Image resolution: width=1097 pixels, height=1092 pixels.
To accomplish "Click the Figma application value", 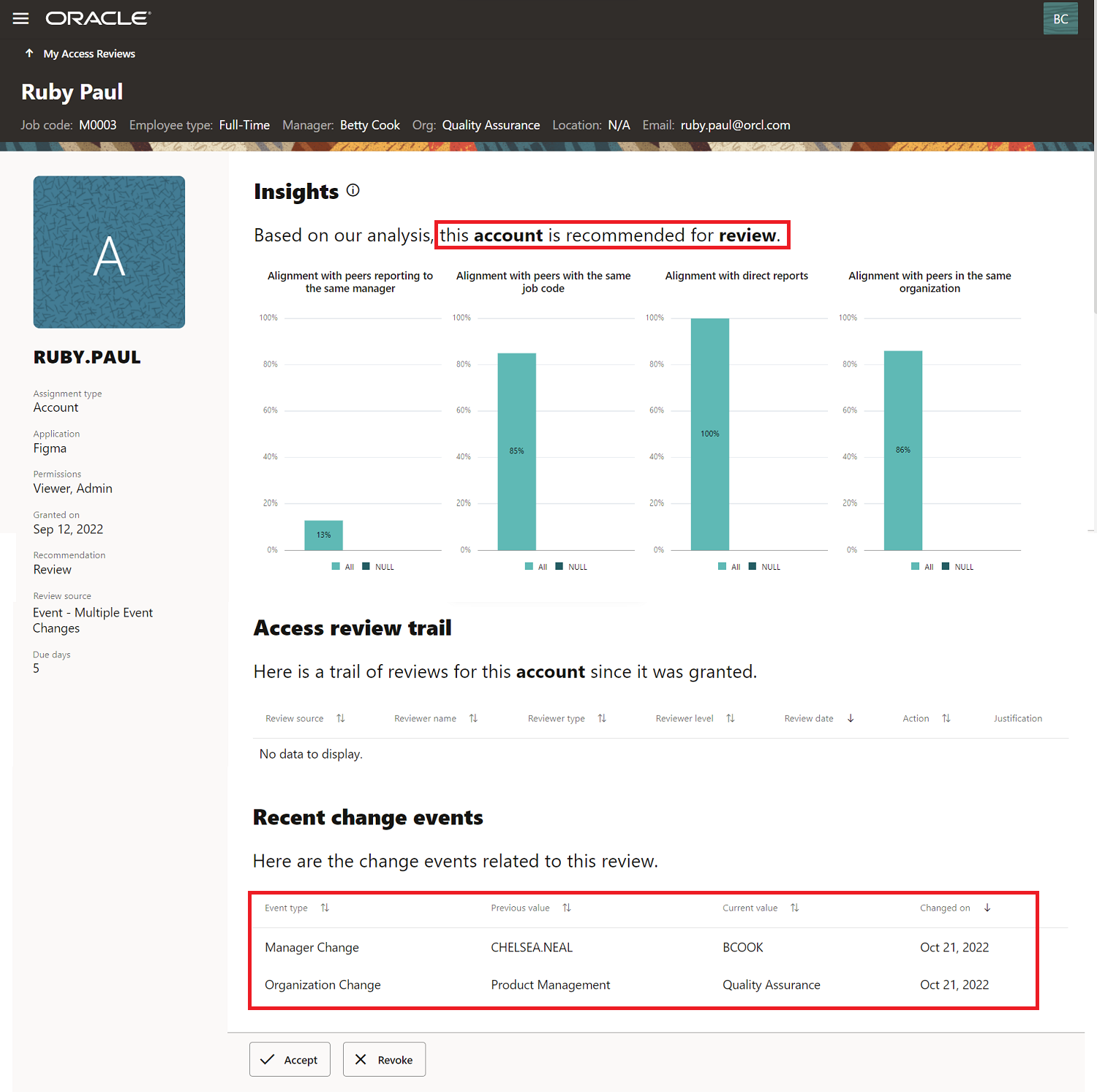I will [50, 448].
